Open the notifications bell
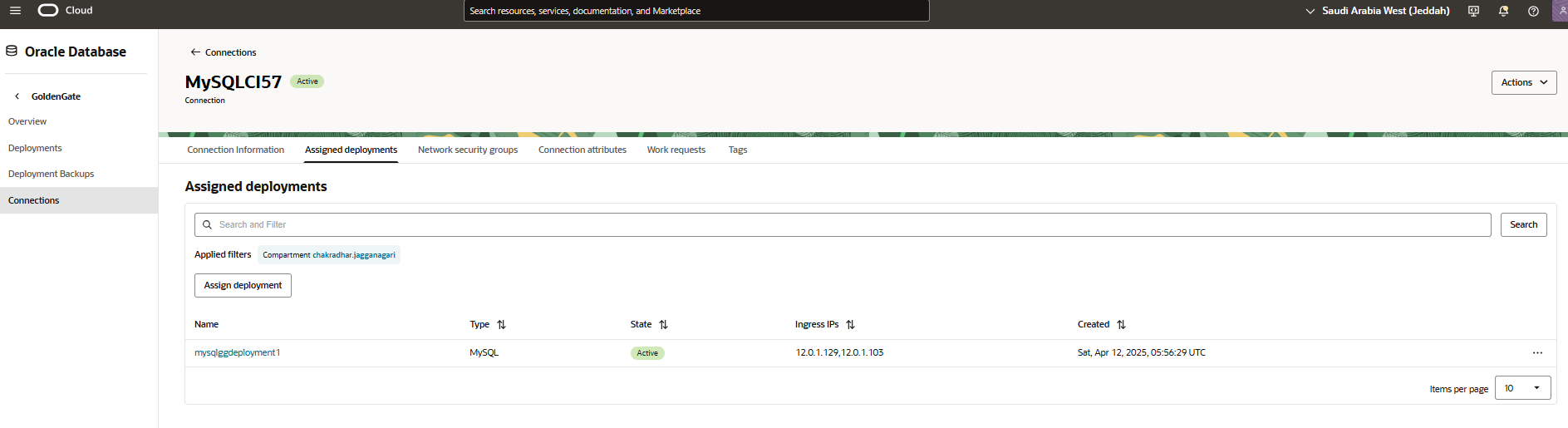This screenshot has height=428, width=1568. [x=1503, y=11]
